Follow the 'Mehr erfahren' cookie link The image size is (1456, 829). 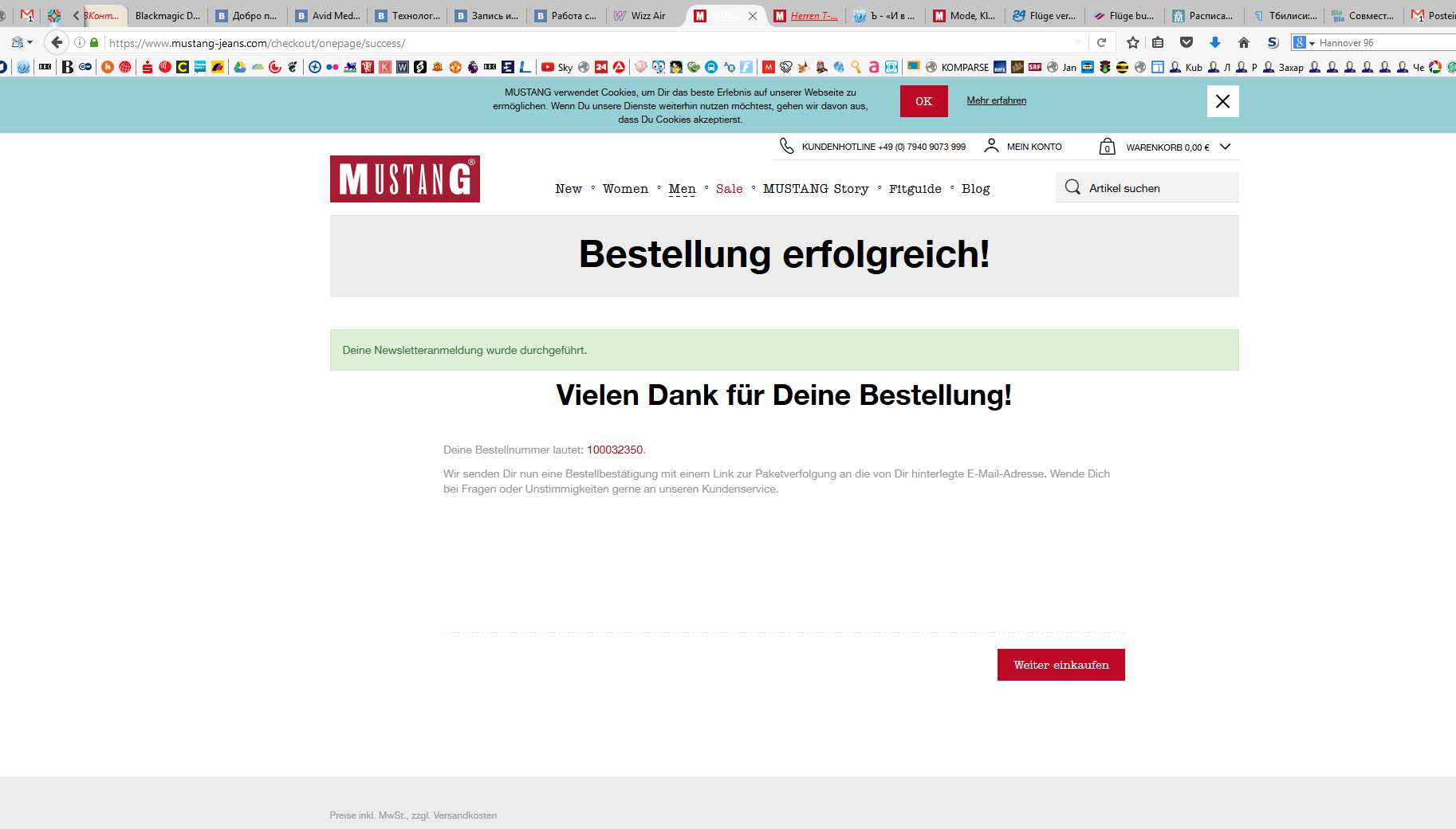coord(996,100)
